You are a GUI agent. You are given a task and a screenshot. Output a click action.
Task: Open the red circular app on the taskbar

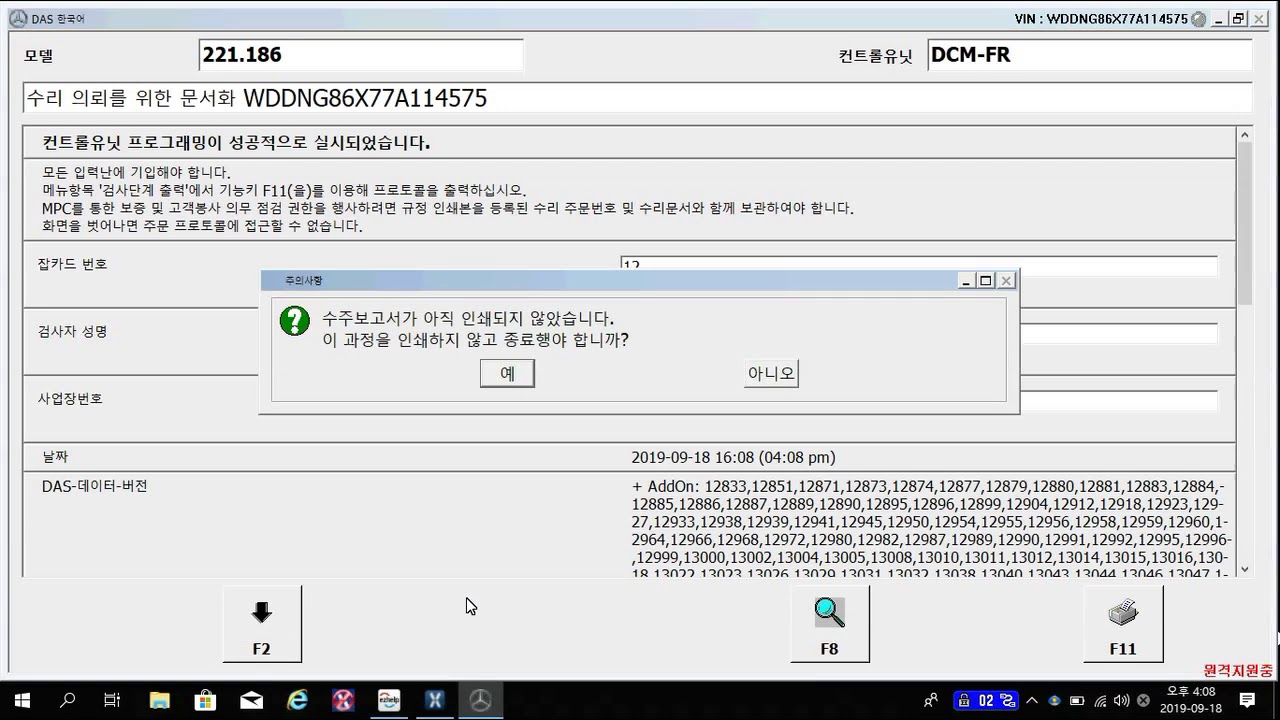(x=343, y=700)
